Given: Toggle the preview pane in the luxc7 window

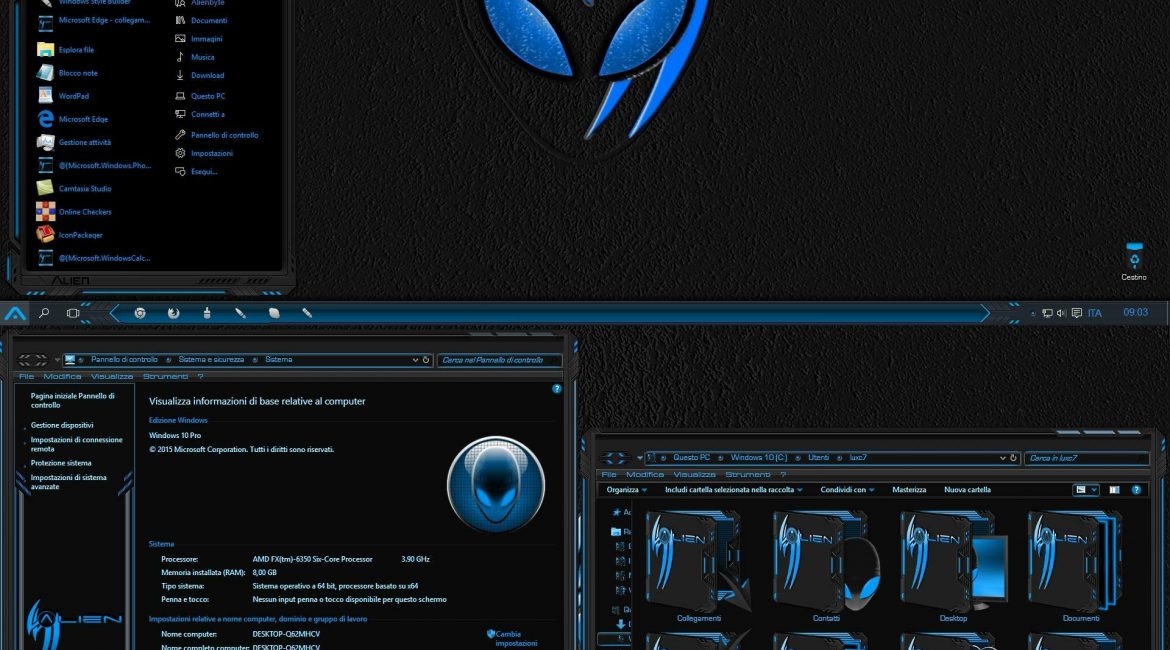Looking at the screenshot, I should pos(1114,490).
